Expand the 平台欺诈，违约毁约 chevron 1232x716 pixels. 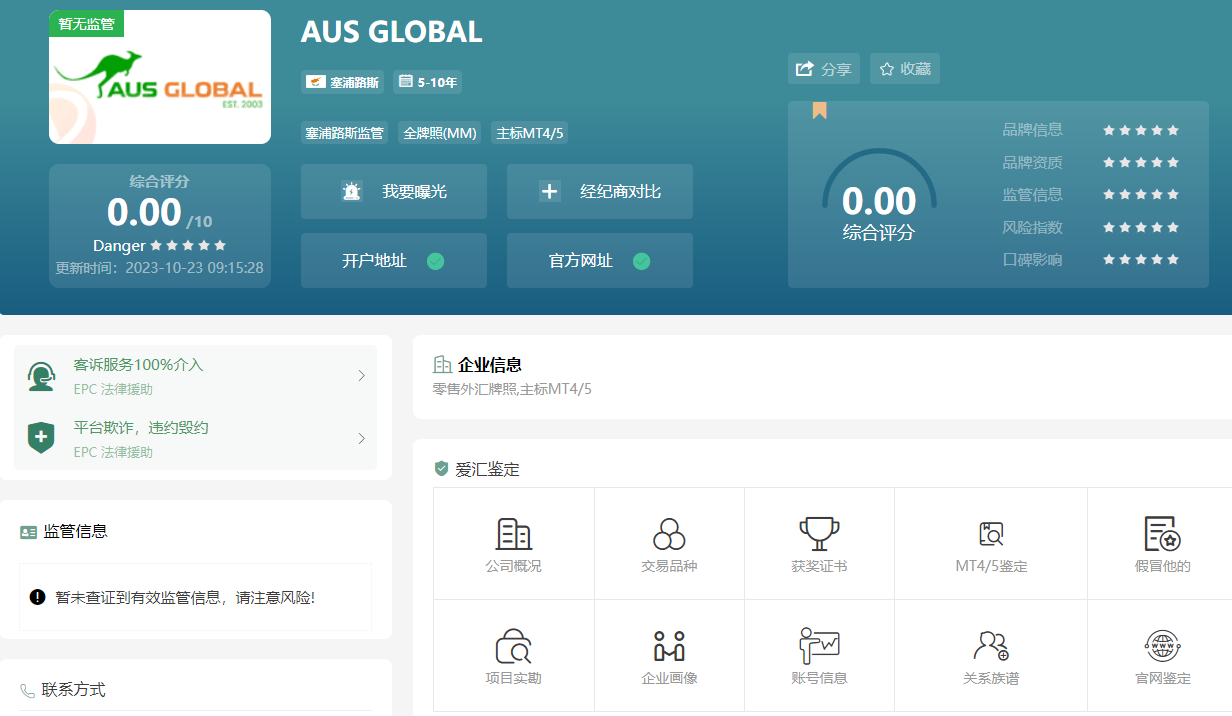click(361, 439)
